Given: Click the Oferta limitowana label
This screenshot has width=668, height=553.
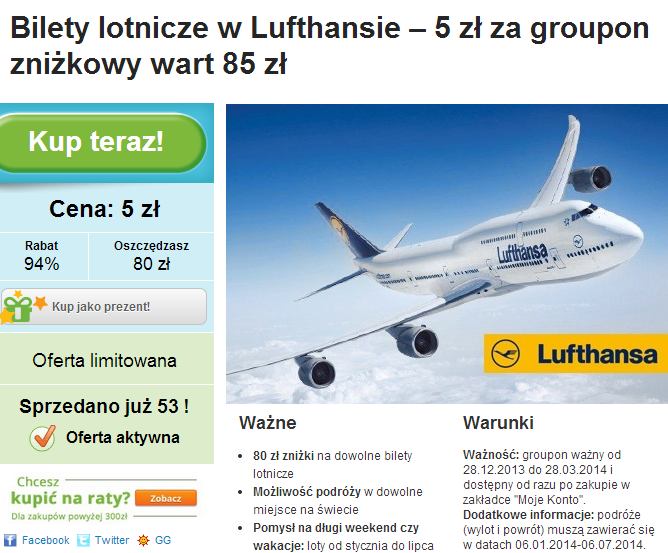Looking at the screenshot, I should click(104, 360).
